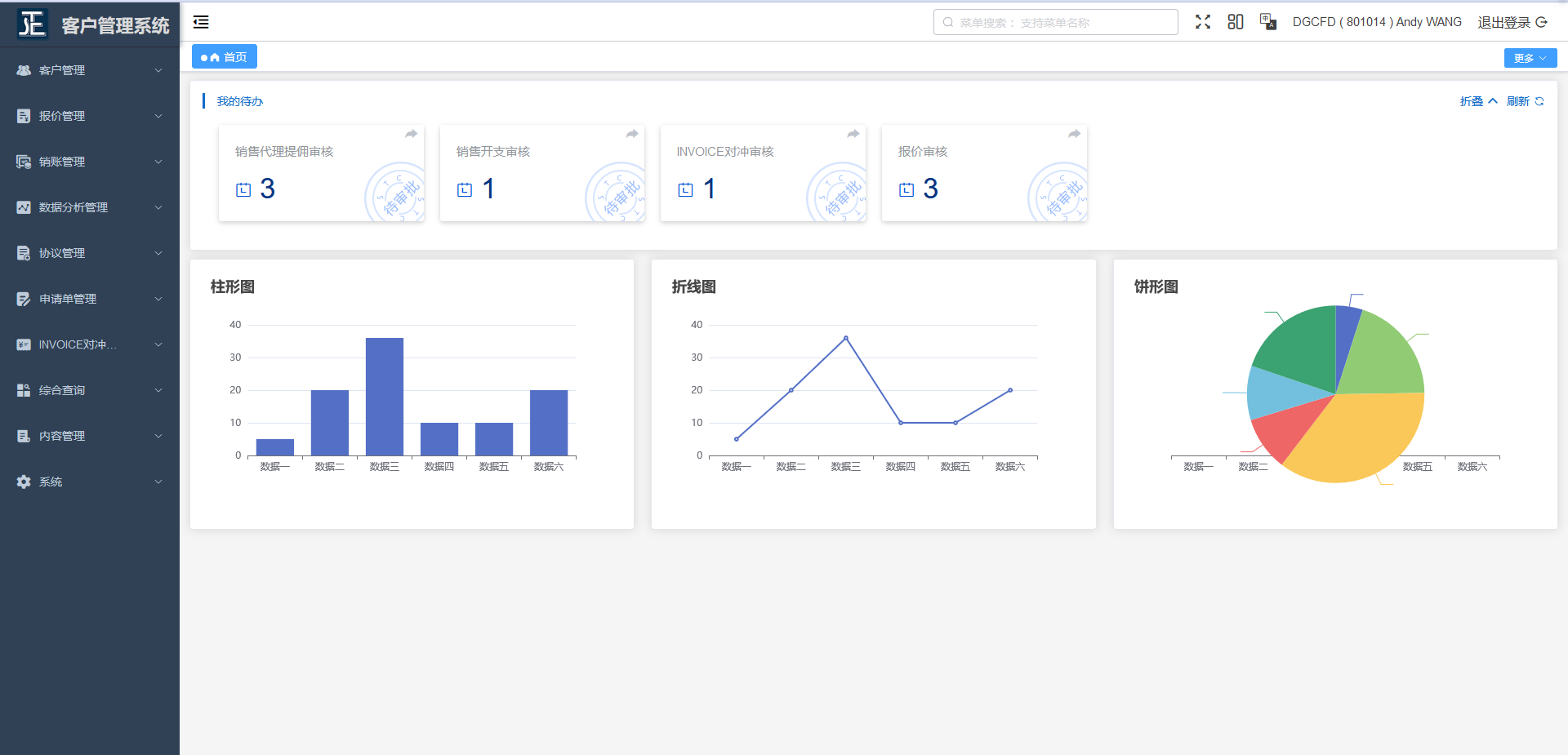
Task: Click the 协议管理 sidebar icon
Action: (24, 253)
